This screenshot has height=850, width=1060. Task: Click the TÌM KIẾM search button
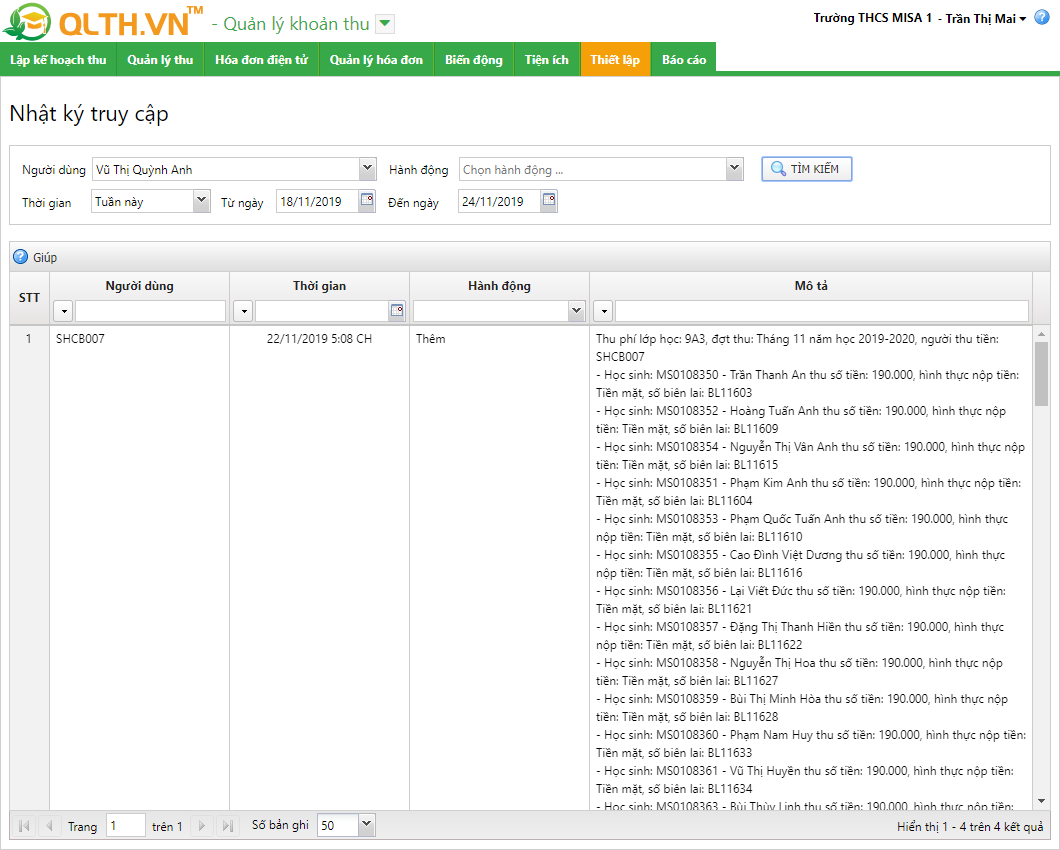point(806,169)
